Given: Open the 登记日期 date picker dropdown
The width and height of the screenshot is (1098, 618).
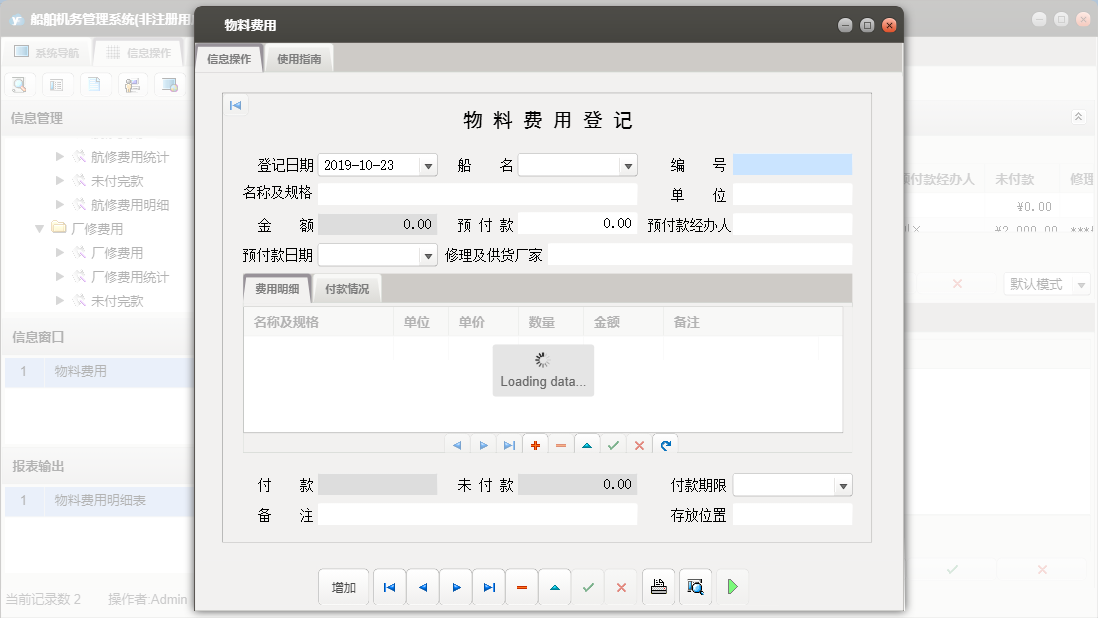Looking at the screenshot, I should tap(428, 165).
